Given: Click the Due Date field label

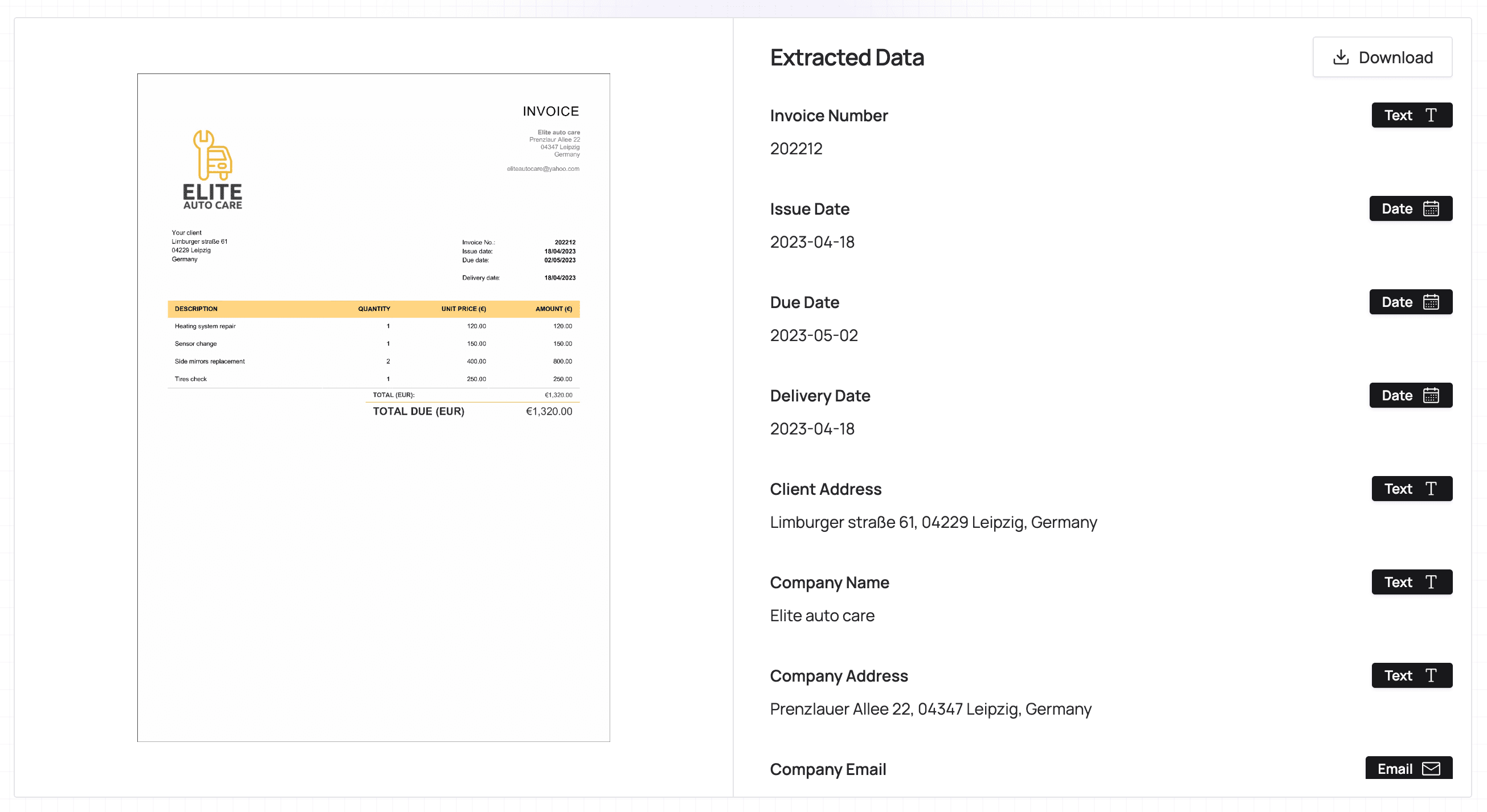Looking at the screenshot, I should pos(804,303).
